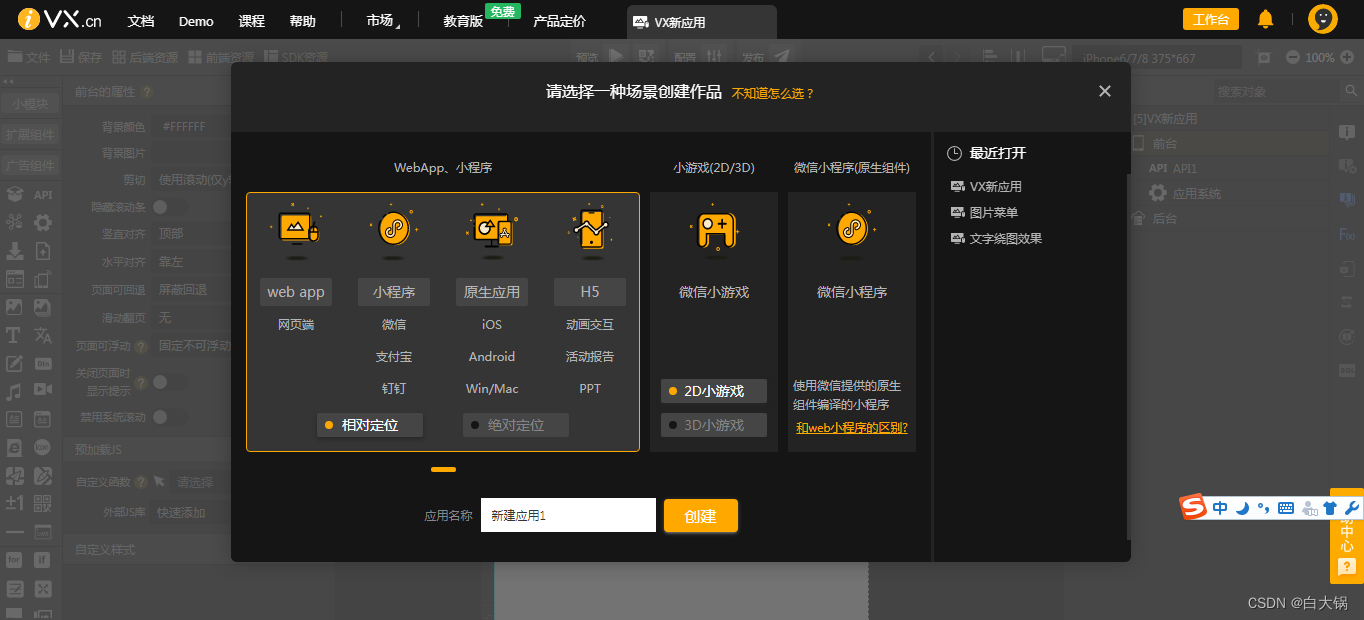The image size is (1364, 620).
Task: Click the zoom in plus icon
Action: click(x=1348, y=57)
